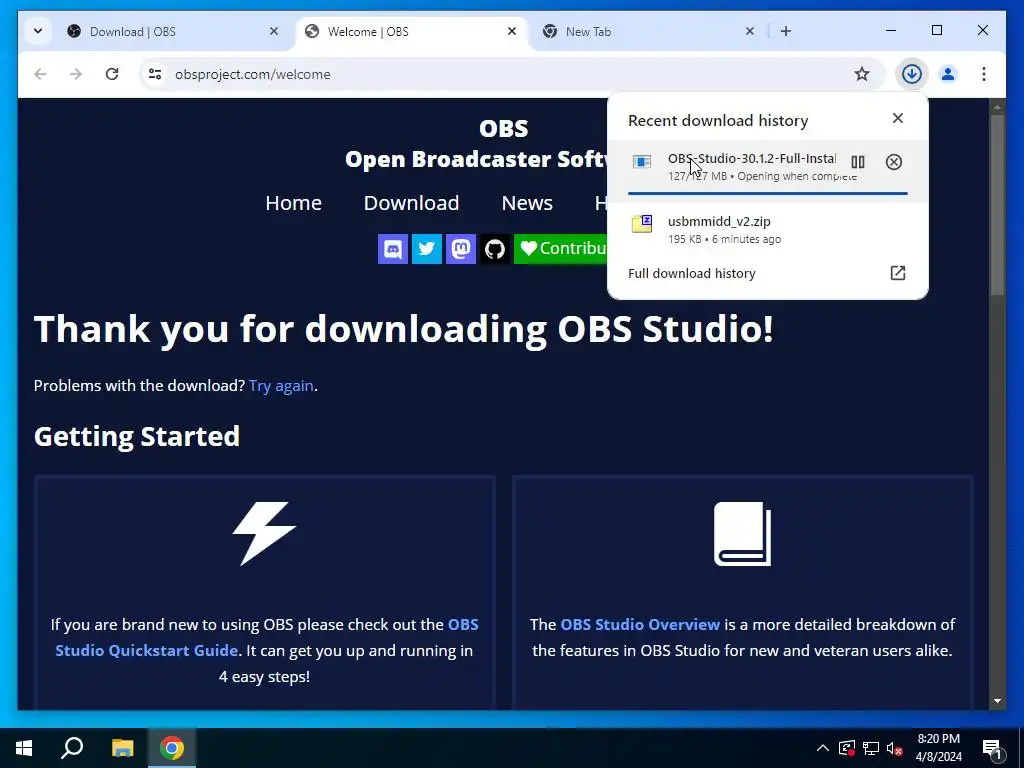Go forward in browser history
Image resolution: width=1024 pixels, height=768 pixels.
pyautogui.click(x=76, y=74)
